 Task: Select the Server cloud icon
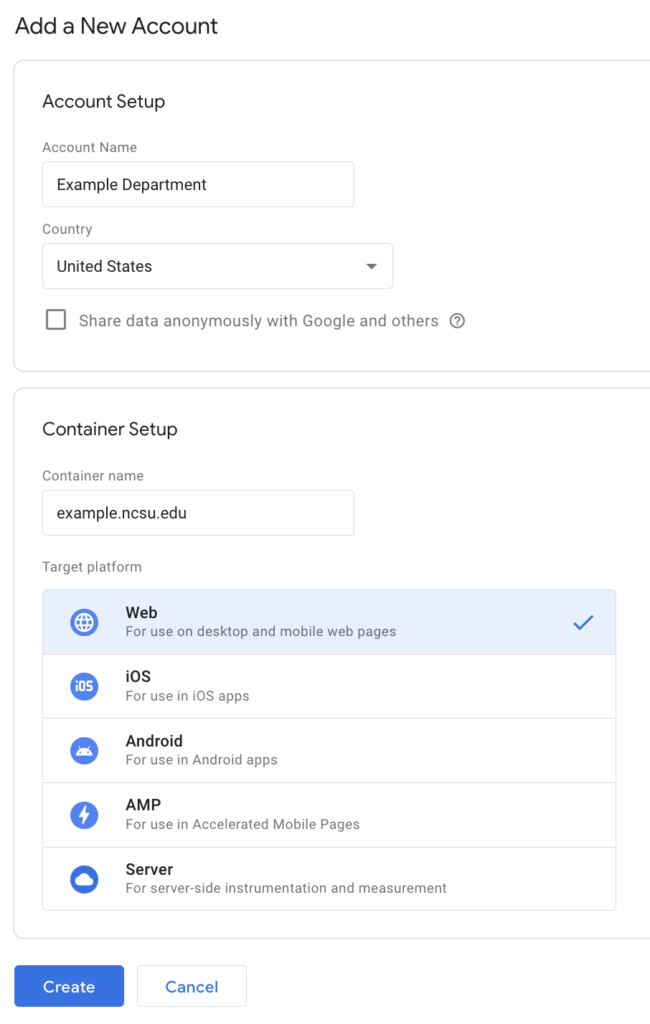click(x=84, y=878)
